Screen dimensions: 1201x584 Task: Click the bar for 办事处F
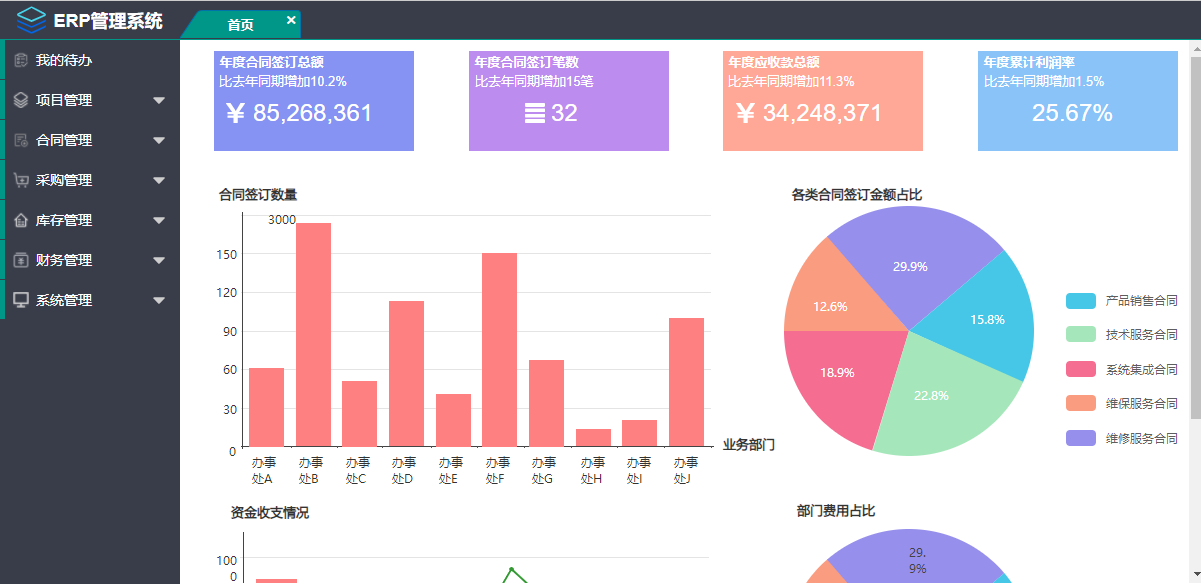point(499,350)
